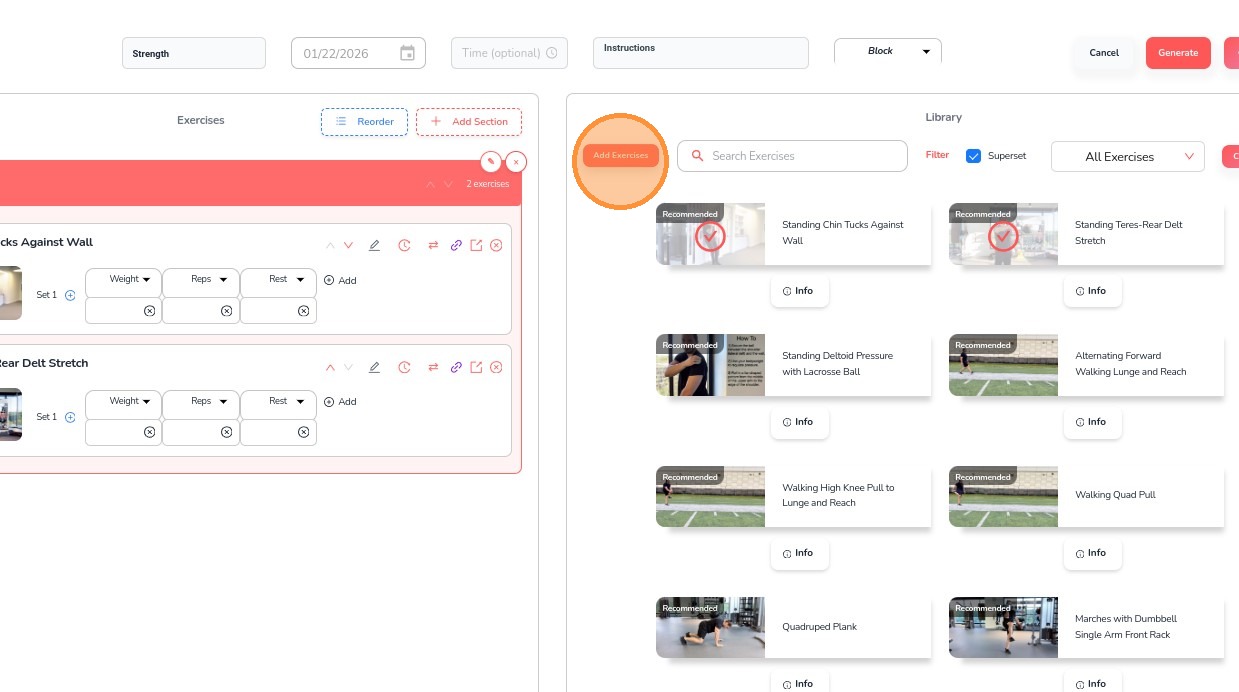Deselect Standing Teres-Rear Delt Stretch checkmark
Viewport: 1239px width, 692px height.
[x=1003, y=236]
